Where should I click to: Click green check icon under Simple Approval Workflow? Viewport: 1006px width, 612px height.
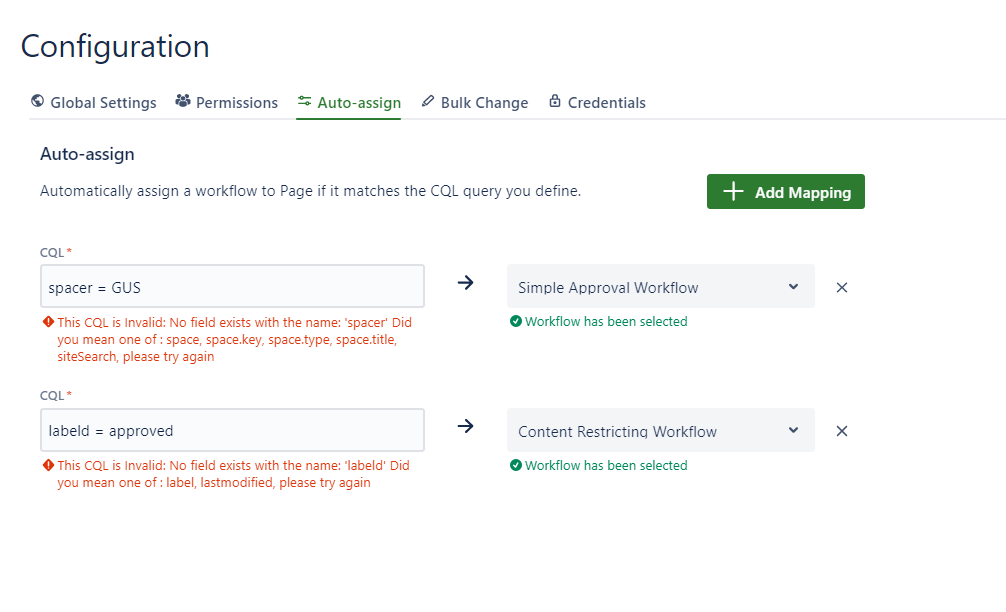516,322
